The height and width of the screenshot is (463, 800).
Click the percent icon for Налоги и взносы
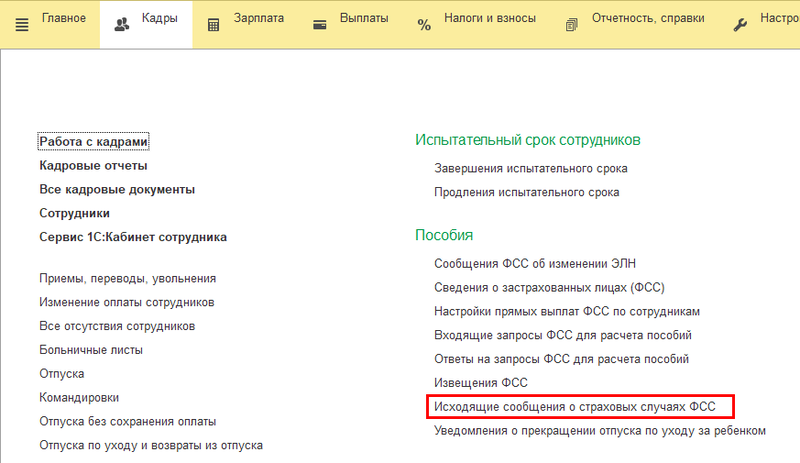pos(424,25)
